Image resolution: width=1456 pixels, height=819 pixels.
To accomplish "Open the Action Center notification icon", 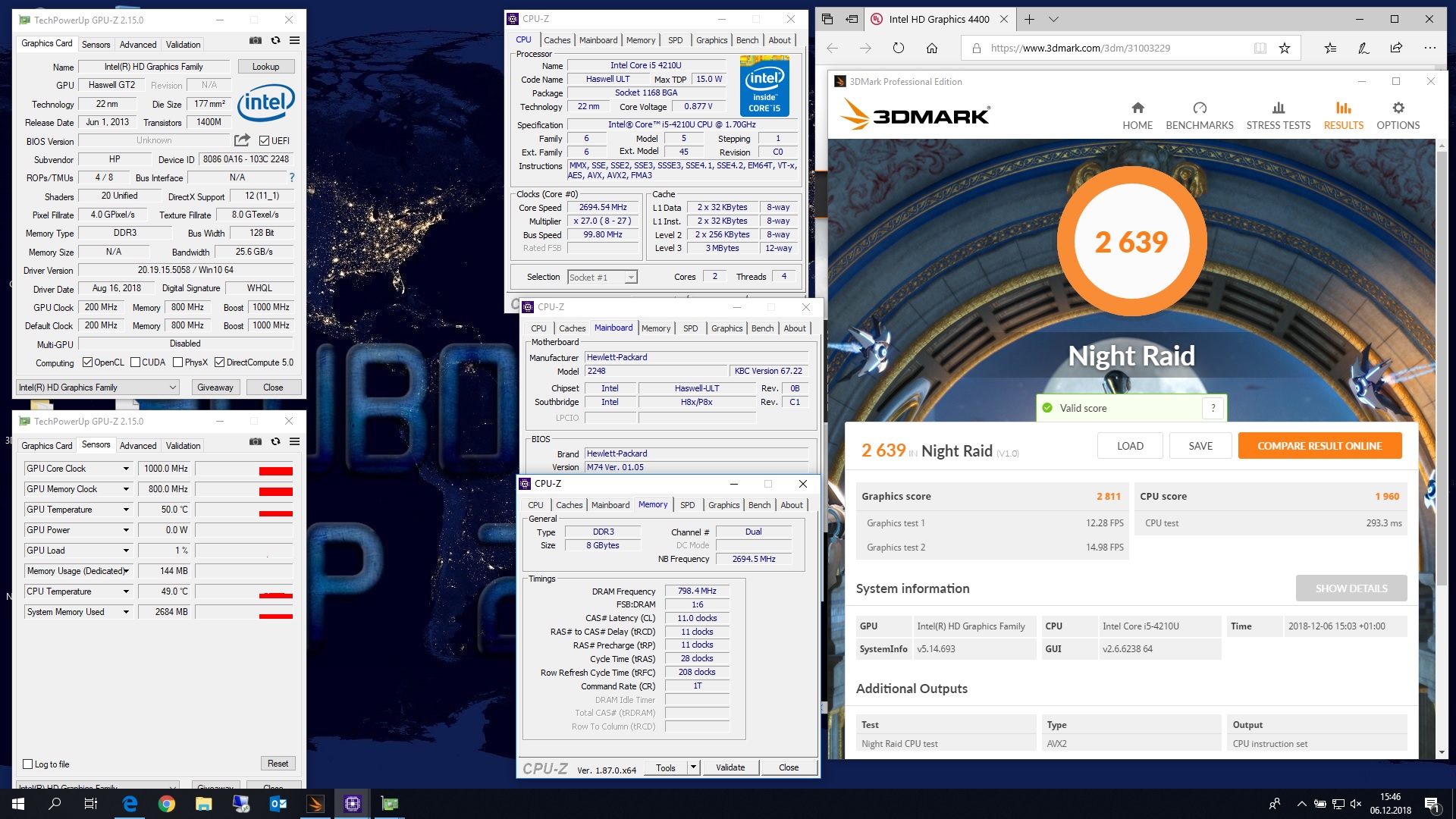I will (1432, 804).
